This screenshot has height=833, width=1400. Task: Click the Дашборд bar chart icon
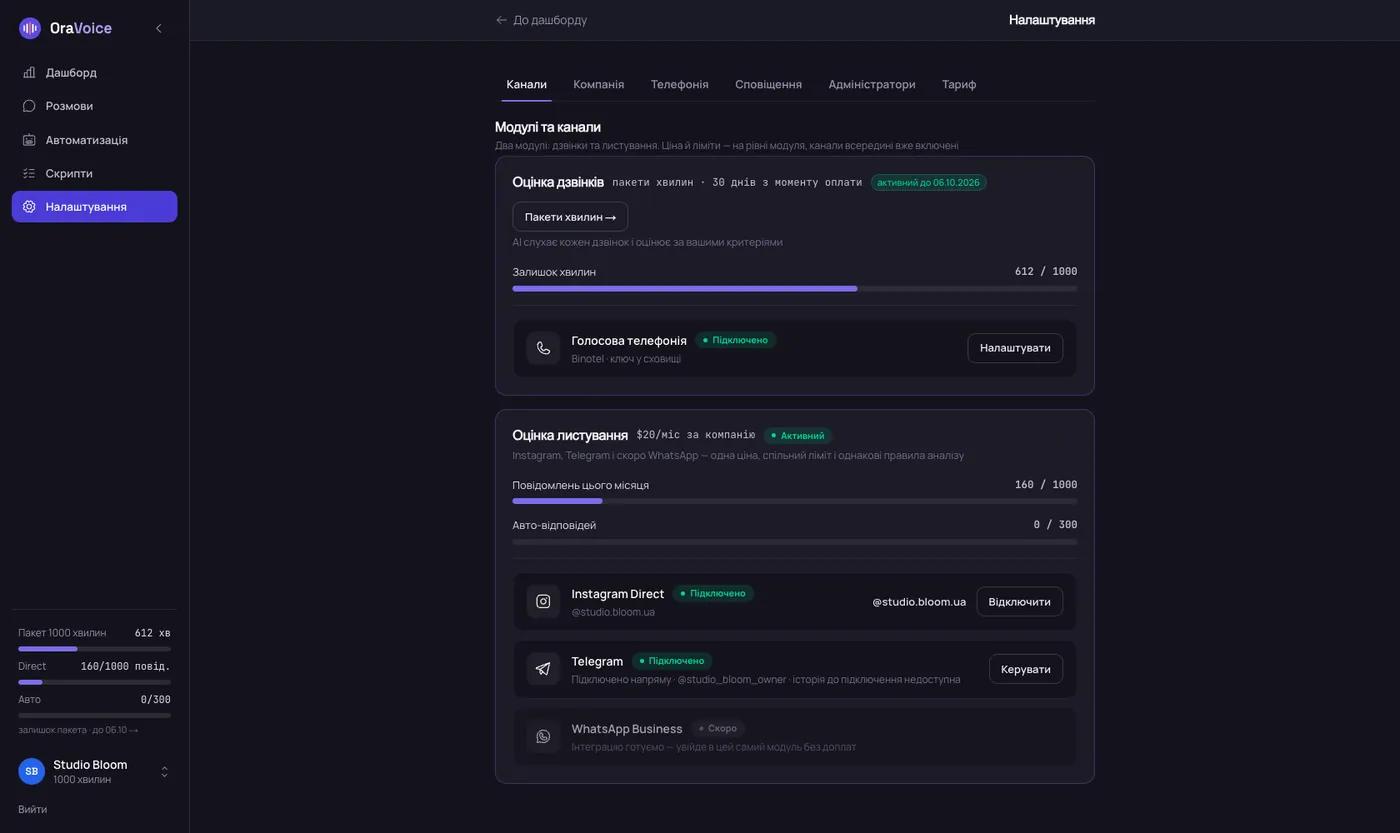[x=29, y=73]
